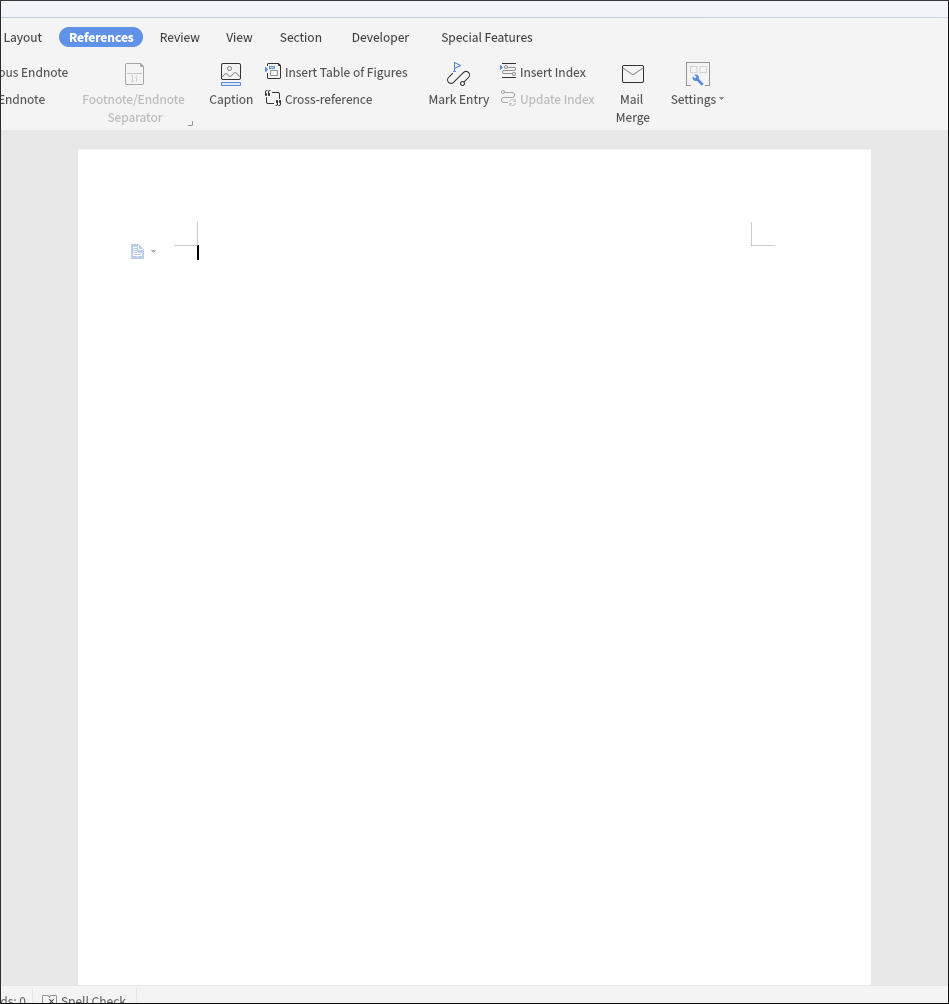Click the Mail Merge envelope icon
Viewport: 949px width, 1004px height.
[633, 74]
